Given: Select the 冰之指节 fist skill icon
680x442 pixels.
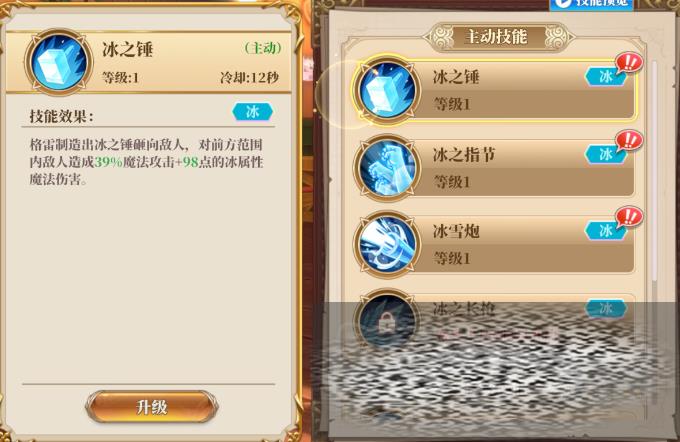Looking at the screenshot, I should tap(386, 168).
